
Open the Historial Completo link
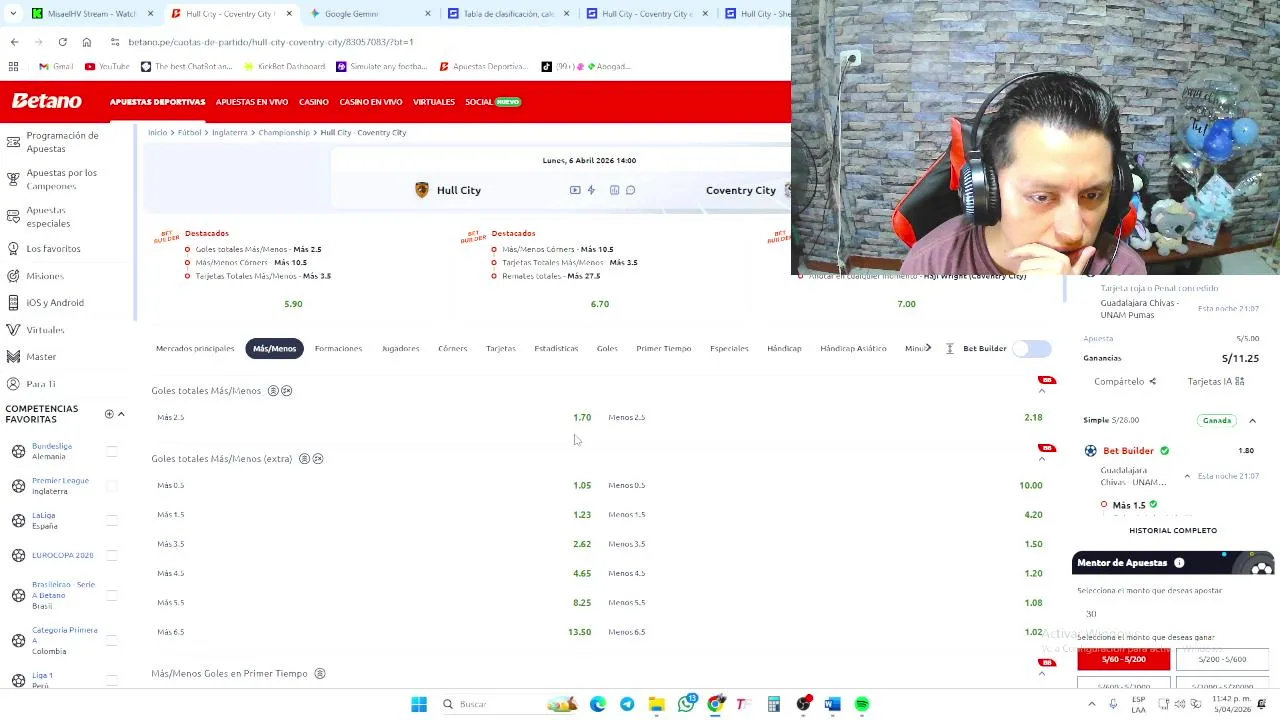point(1173,530)
